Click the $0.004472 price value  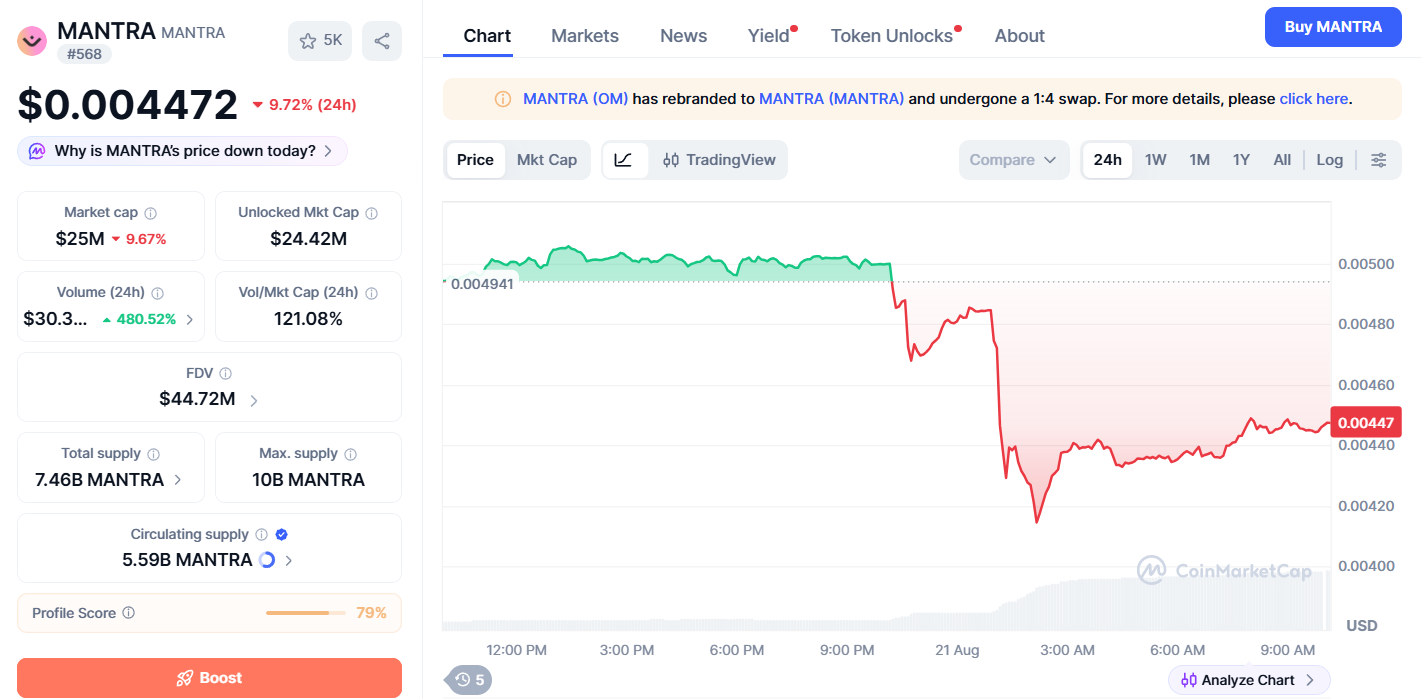pyautogui.click(x=128, y=105)
